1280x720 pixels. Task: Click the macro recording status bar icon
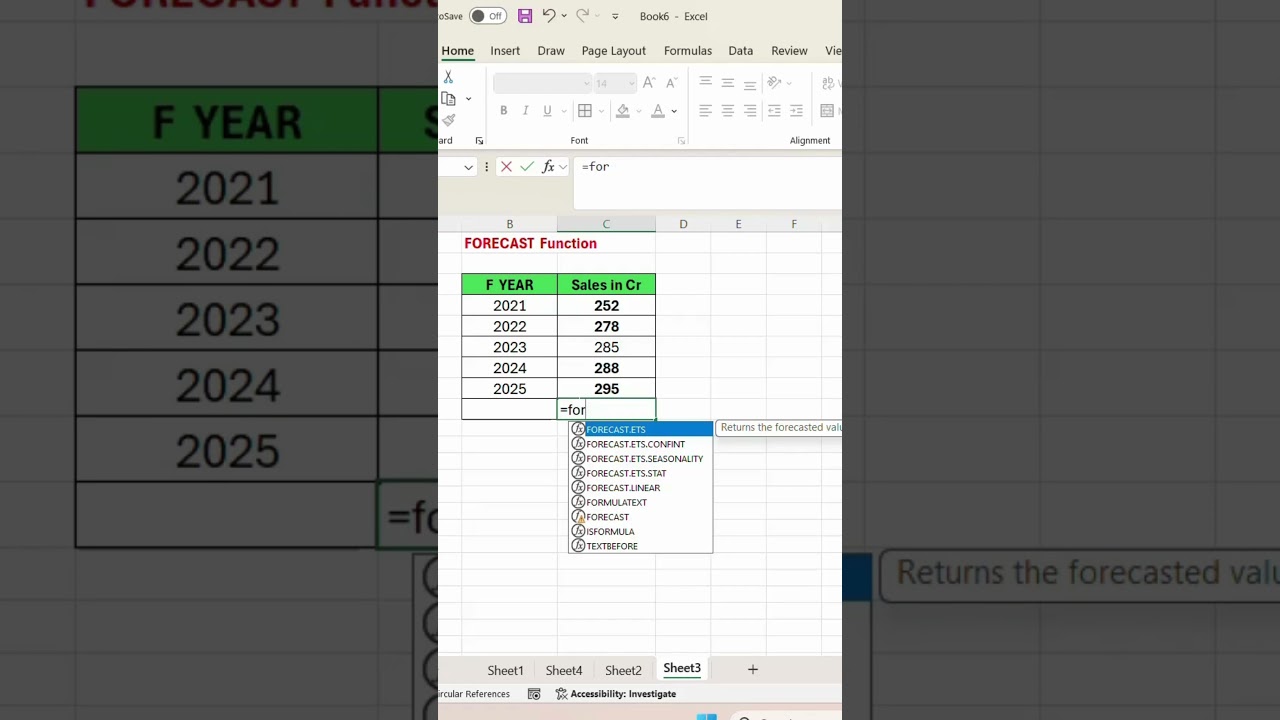[x=534, y=694]
